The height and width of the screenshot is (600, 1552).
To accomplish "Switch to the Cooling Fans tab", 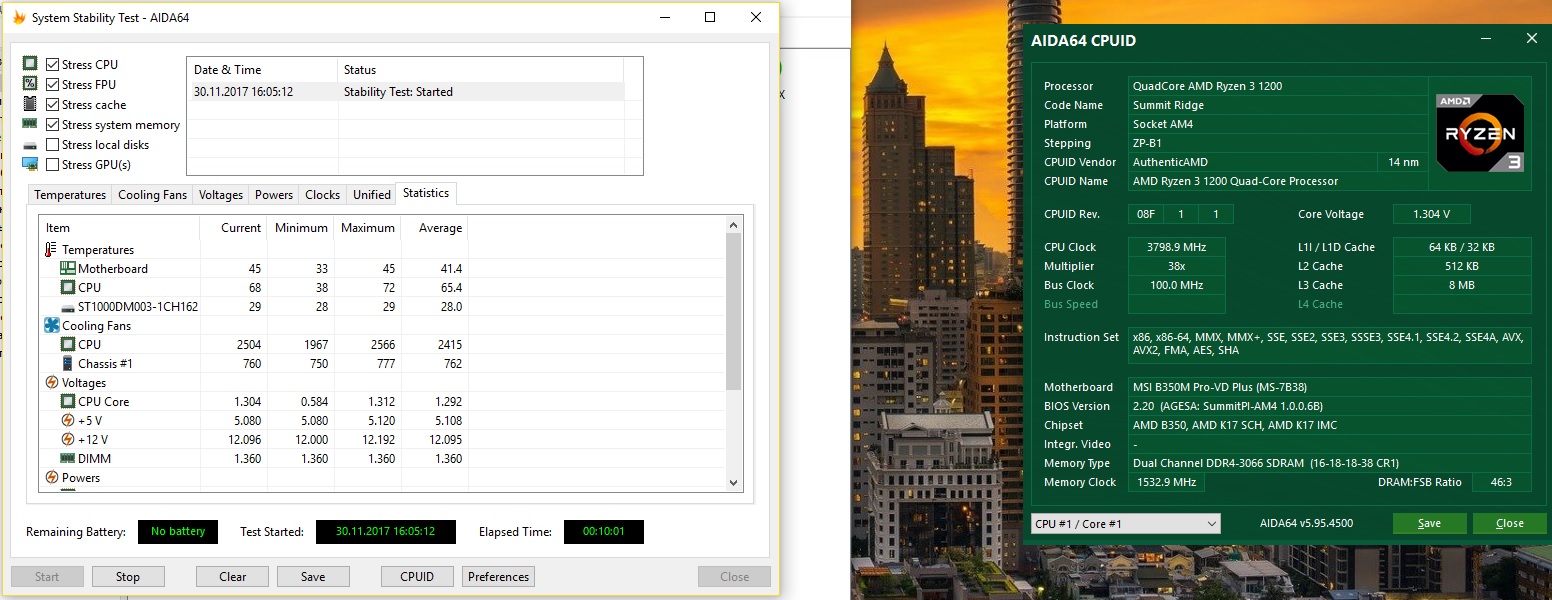I will click(152, 195).
